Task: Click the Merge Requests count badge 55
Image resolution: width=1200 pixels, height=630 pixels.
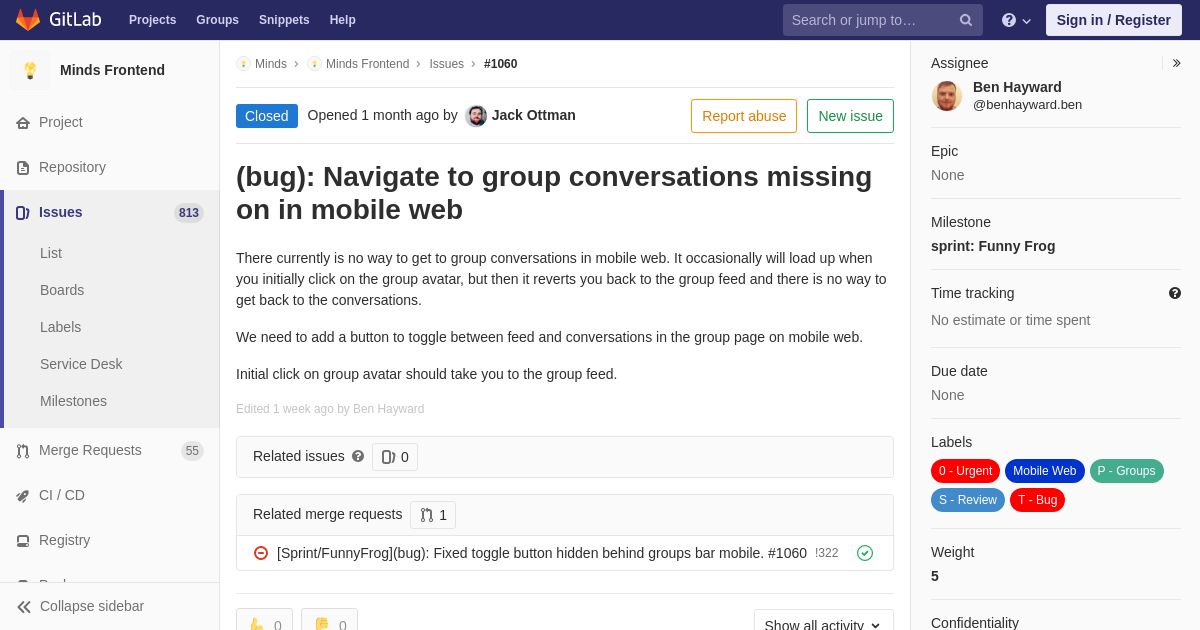Action: tap(192, 451)
